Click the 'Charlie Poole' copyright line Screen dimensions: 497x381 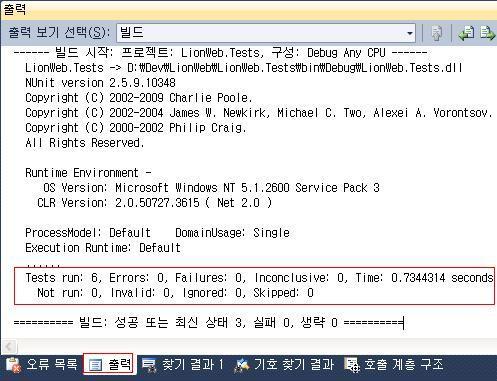[139, 98]
